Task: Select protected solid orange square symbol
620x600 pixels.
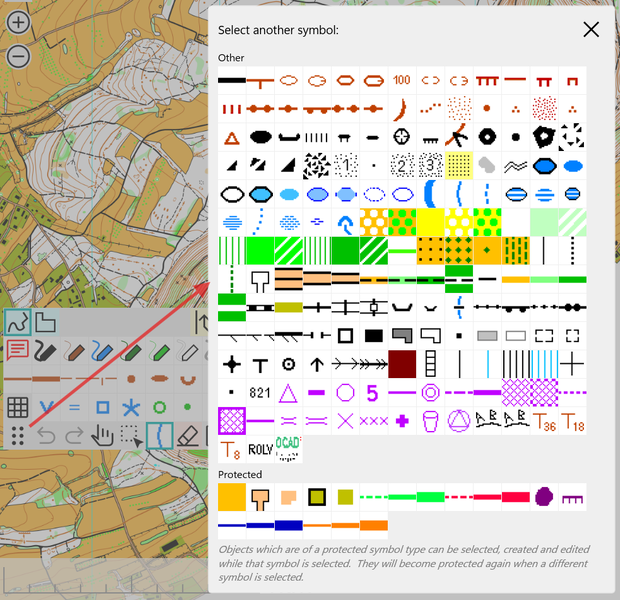Action: [x=232, y=497]
